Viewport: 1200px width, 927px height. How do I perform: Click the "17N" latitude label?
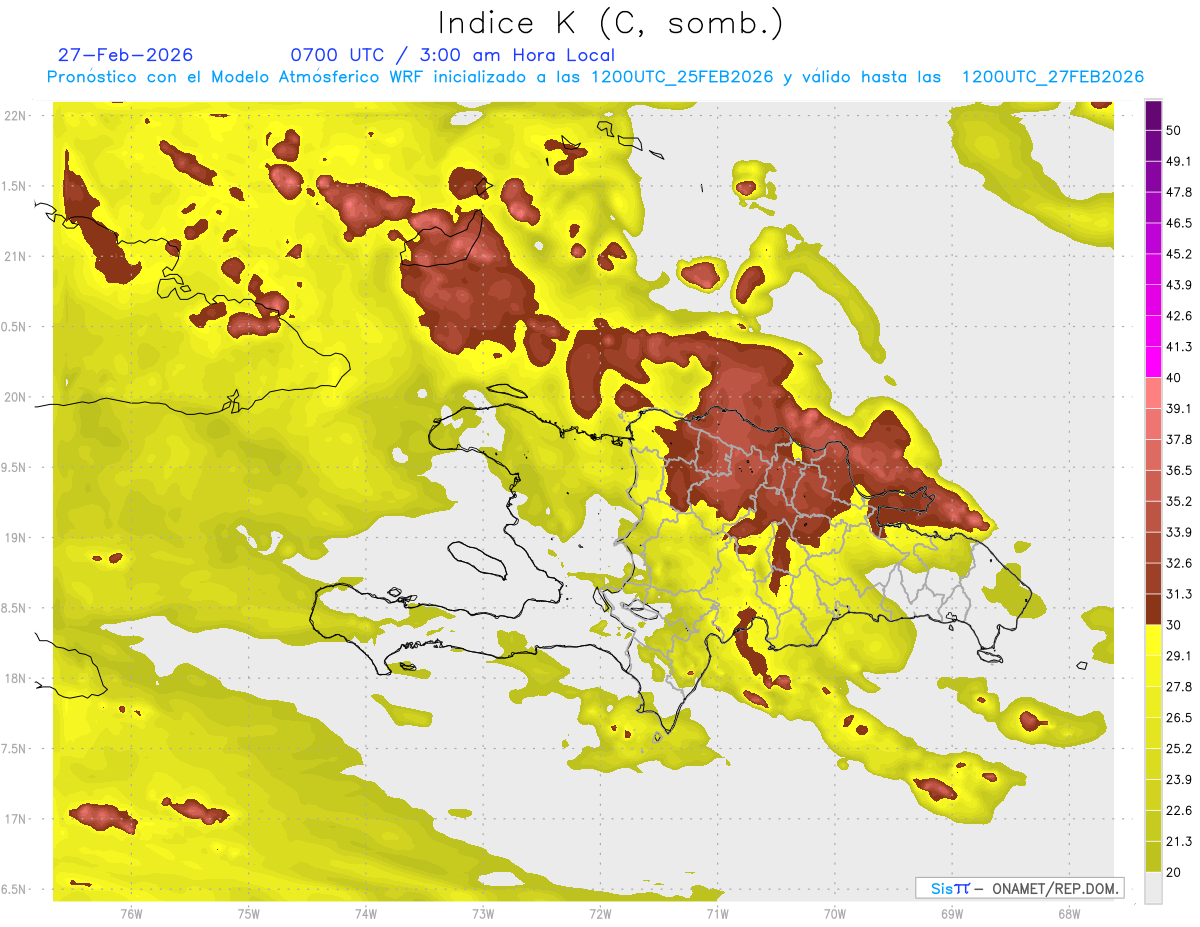15,820
